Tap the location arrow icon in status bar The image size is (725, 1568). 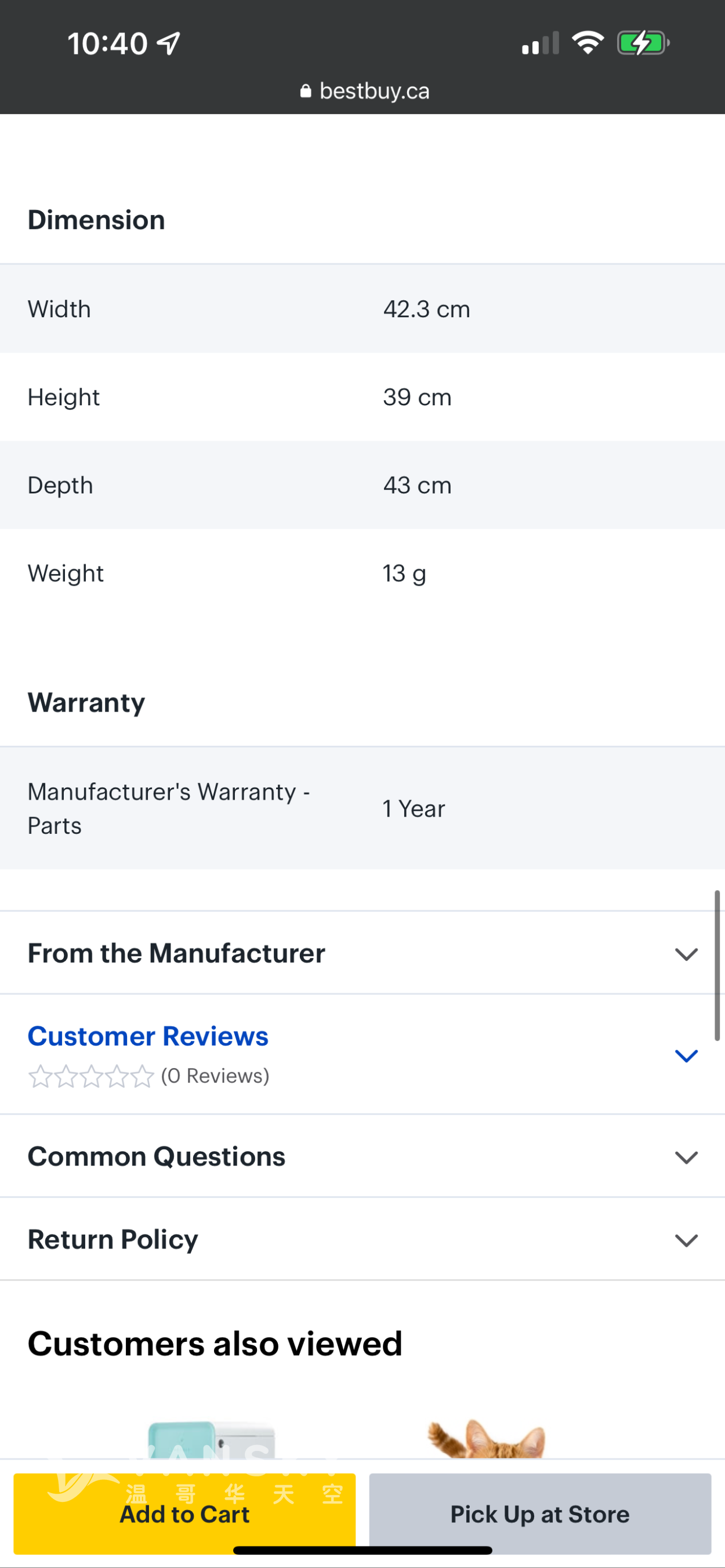click(x=169, y=43)
